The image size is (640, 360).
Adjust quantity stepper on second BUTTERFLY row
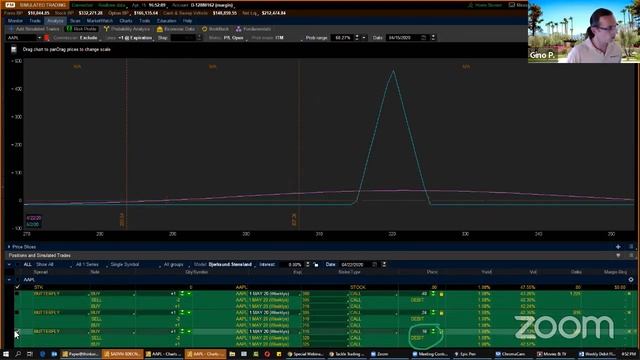point(182,312)
